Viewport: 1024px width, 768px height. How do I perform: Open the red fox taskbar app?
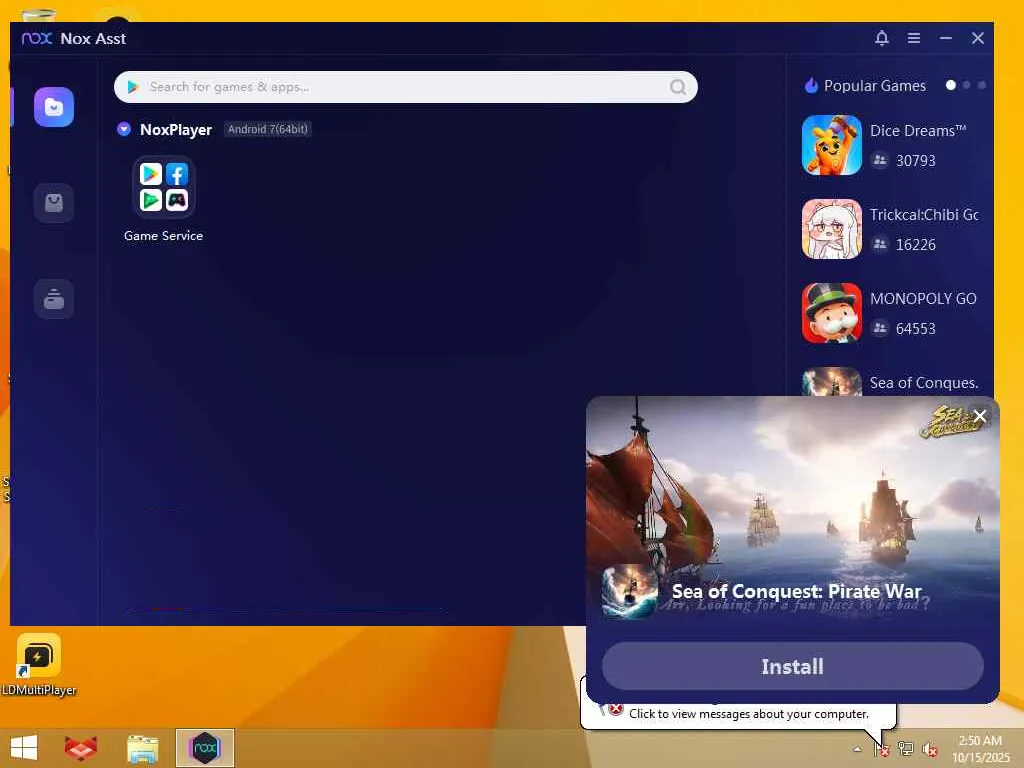pos(81,748)
